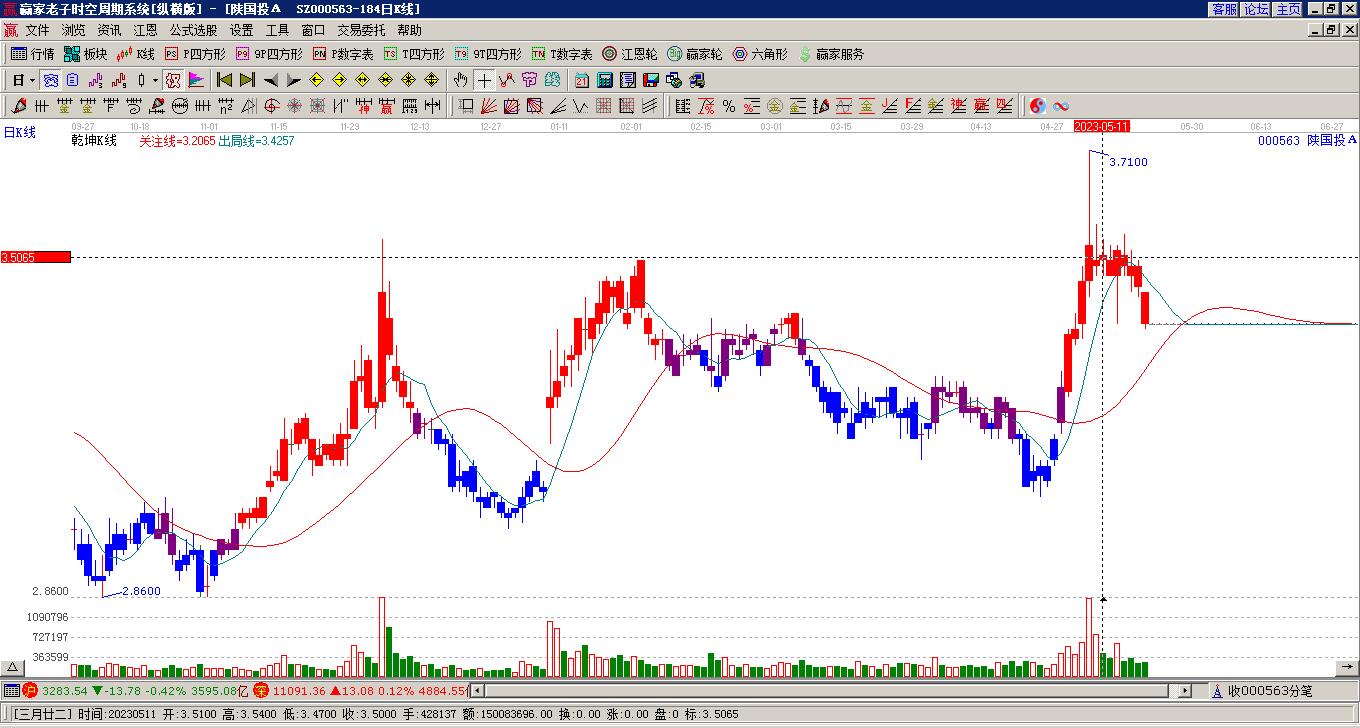This screenshot has width=1360, height=728.
Task: Click the yellow diamond left-arrow icon
Action: coord(317,80)
